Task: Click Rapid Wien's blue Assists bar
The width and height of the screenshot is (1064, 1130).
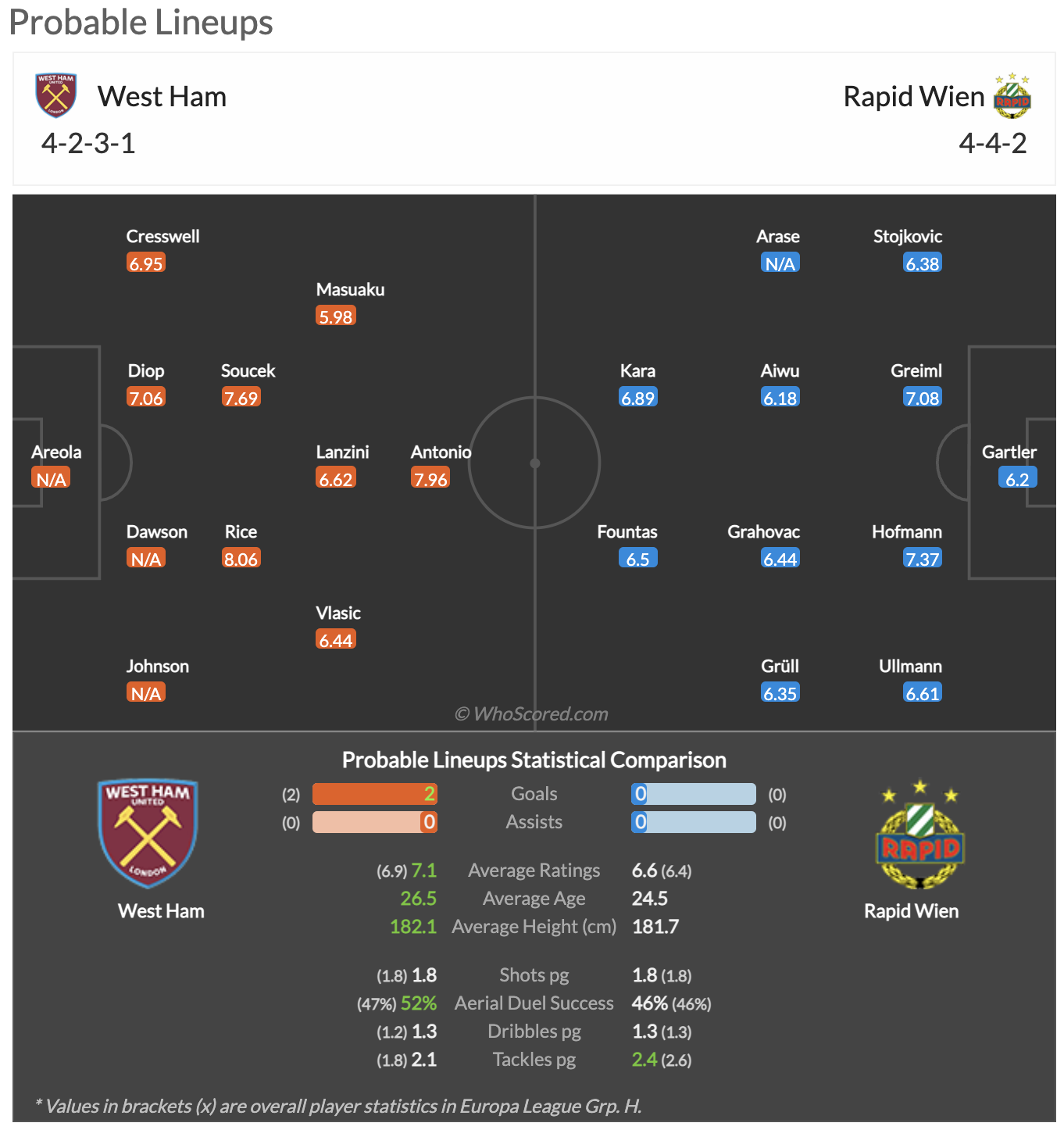Action: point(694,822)
